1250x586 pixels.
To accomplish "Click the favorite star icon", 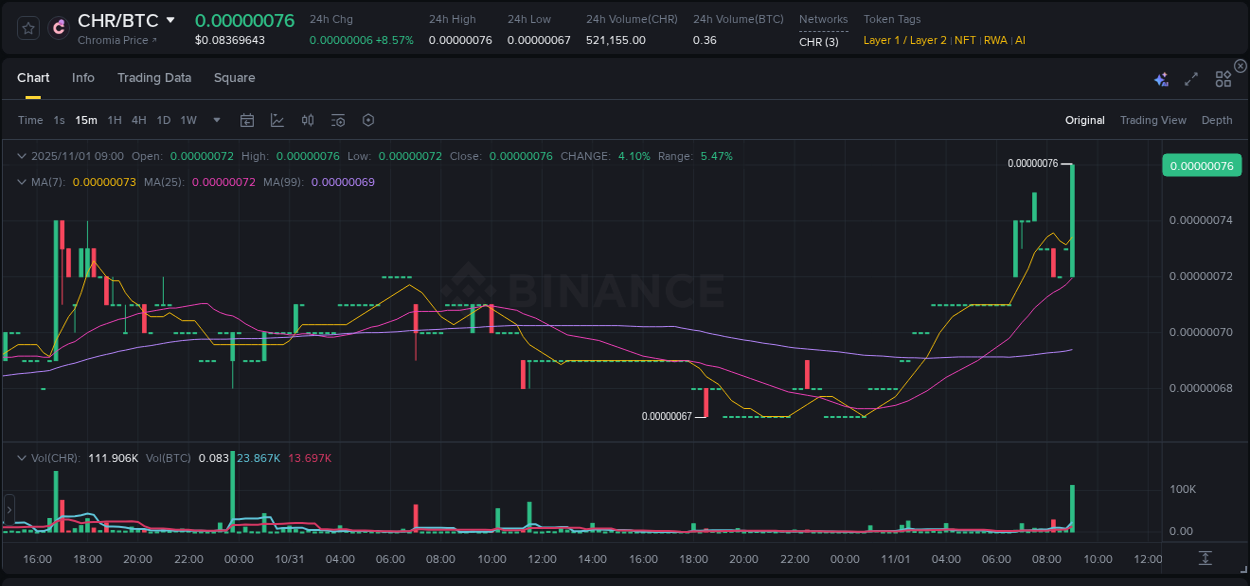I will 27,28.
